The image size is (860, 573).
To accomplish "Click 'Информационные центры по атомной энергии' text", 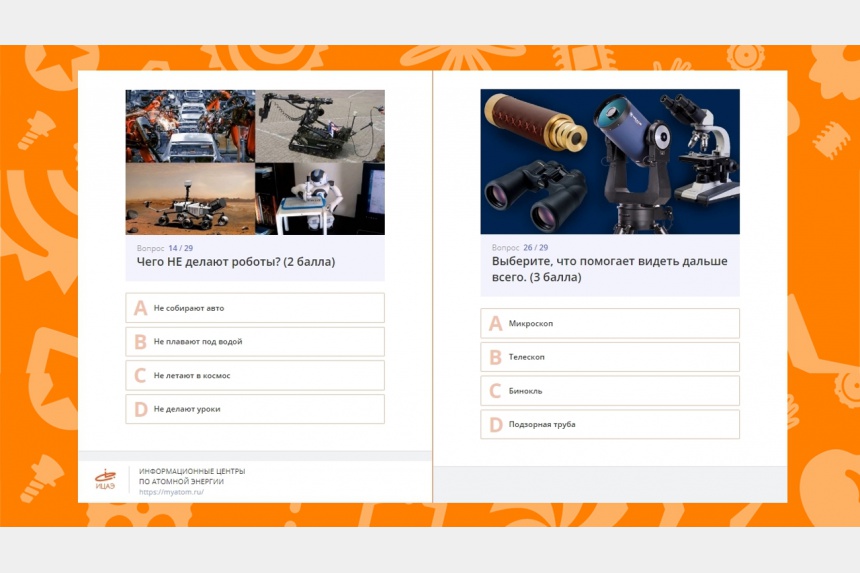I will (192, 476).
